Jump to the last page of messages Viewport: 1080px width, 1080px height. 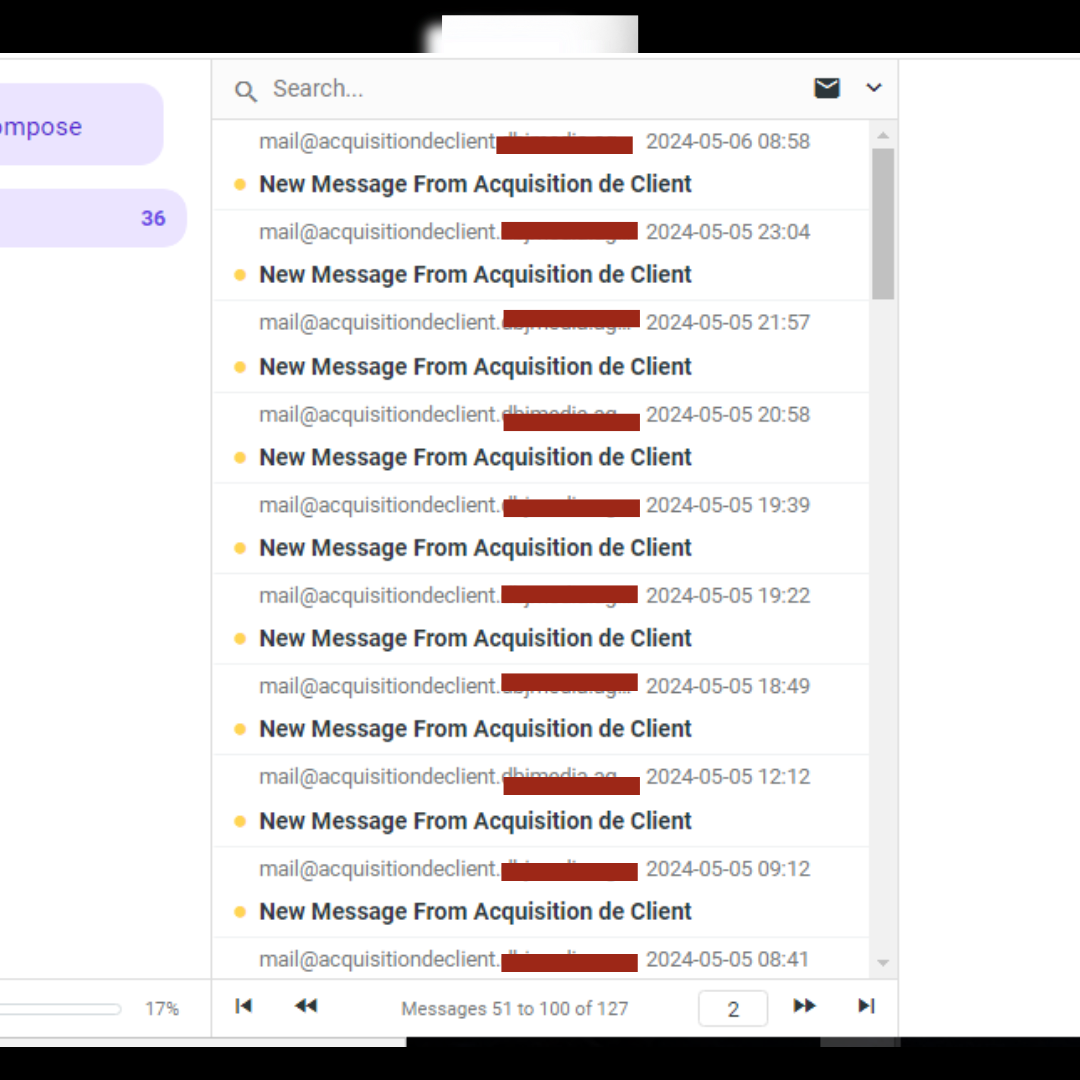tap(866, 1006)
